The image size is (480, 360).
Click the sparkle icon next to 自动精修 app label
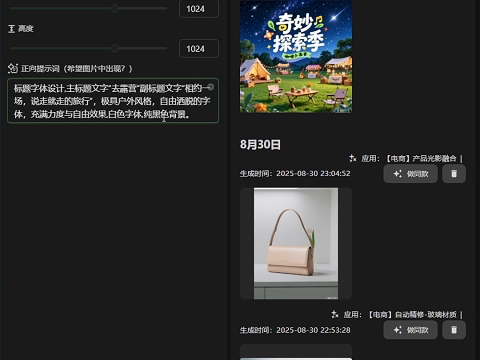[x=335, y=314]
